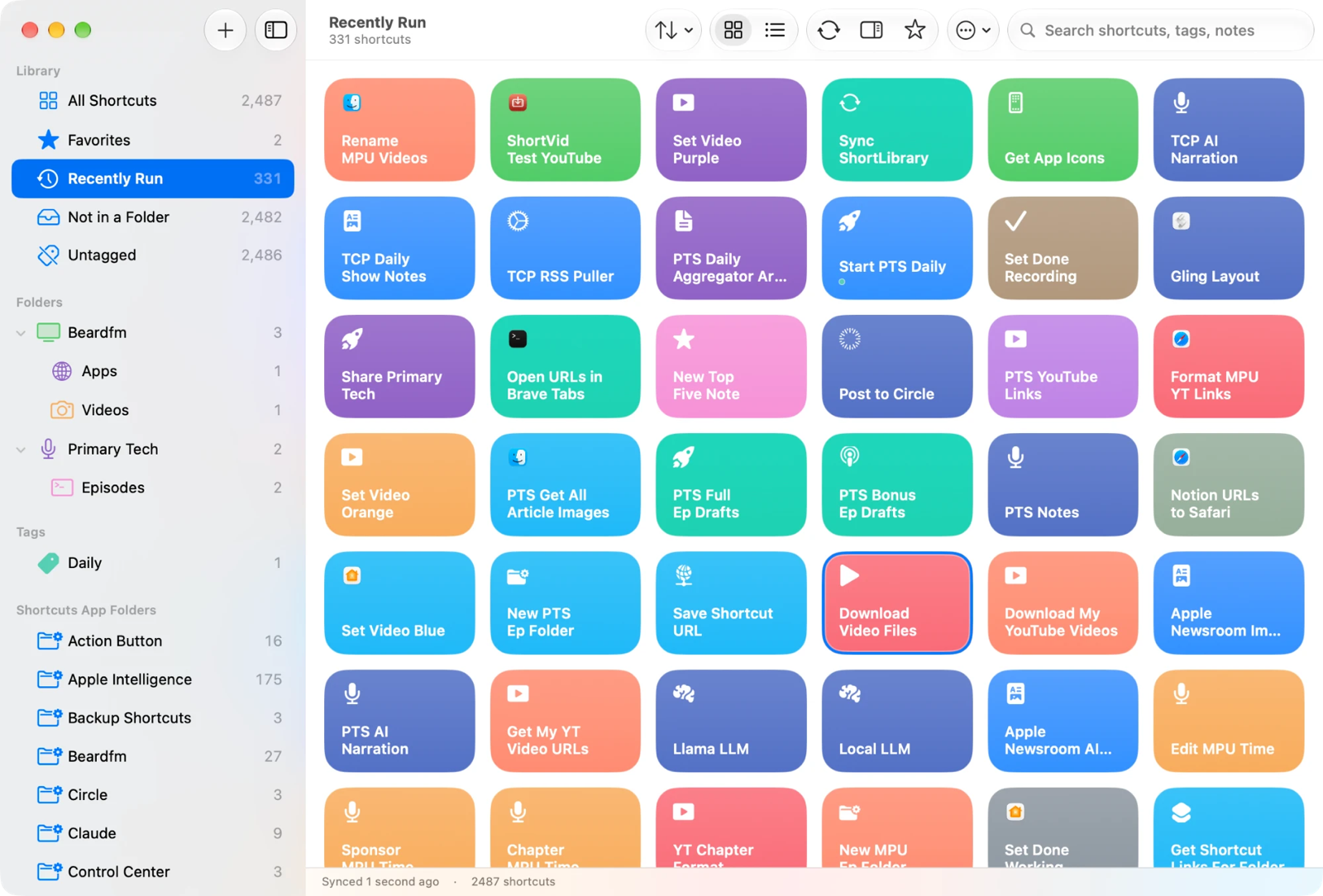The width and height of the screenshot is (1323, 896).
Task: Click the sync refresh icon
Action: [829, 31]
